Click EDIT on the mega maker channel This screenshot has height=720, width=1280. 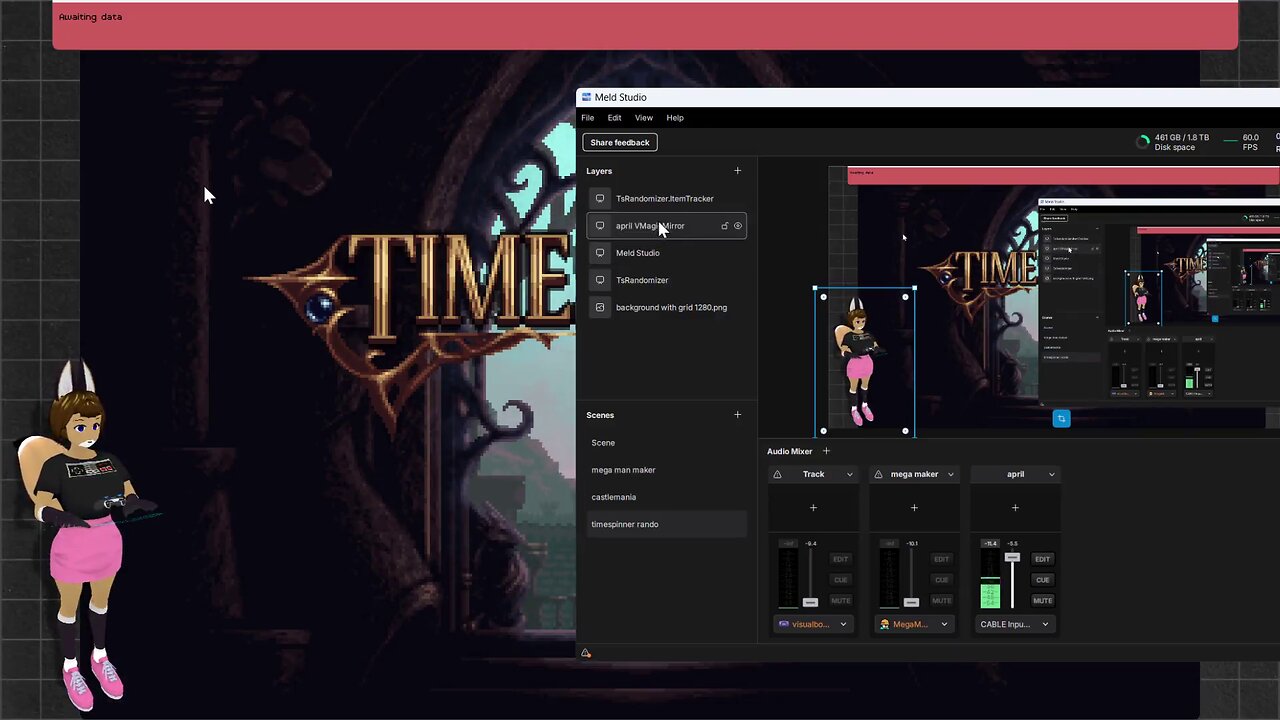pyautogui.click(x=941, y=559)
